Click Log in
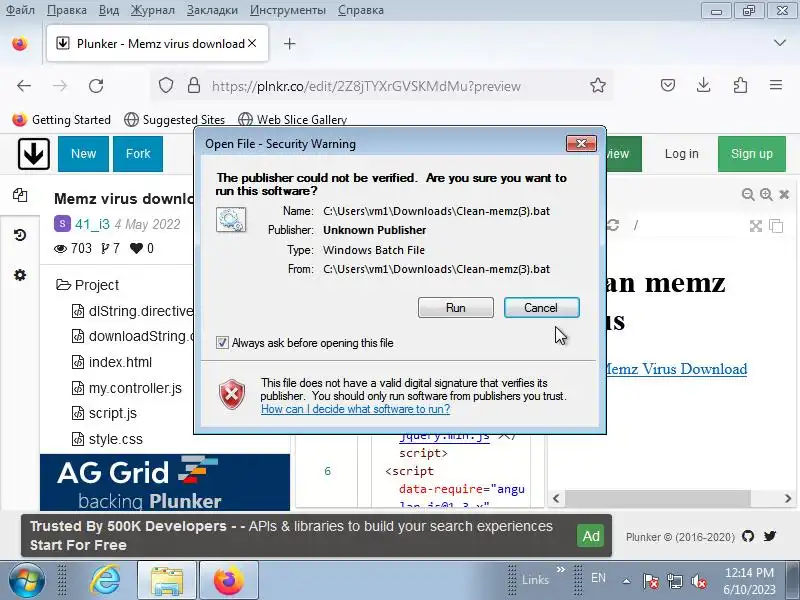This screenshot has height=600, width=800. pyautogui.click(x=681, y=154)
